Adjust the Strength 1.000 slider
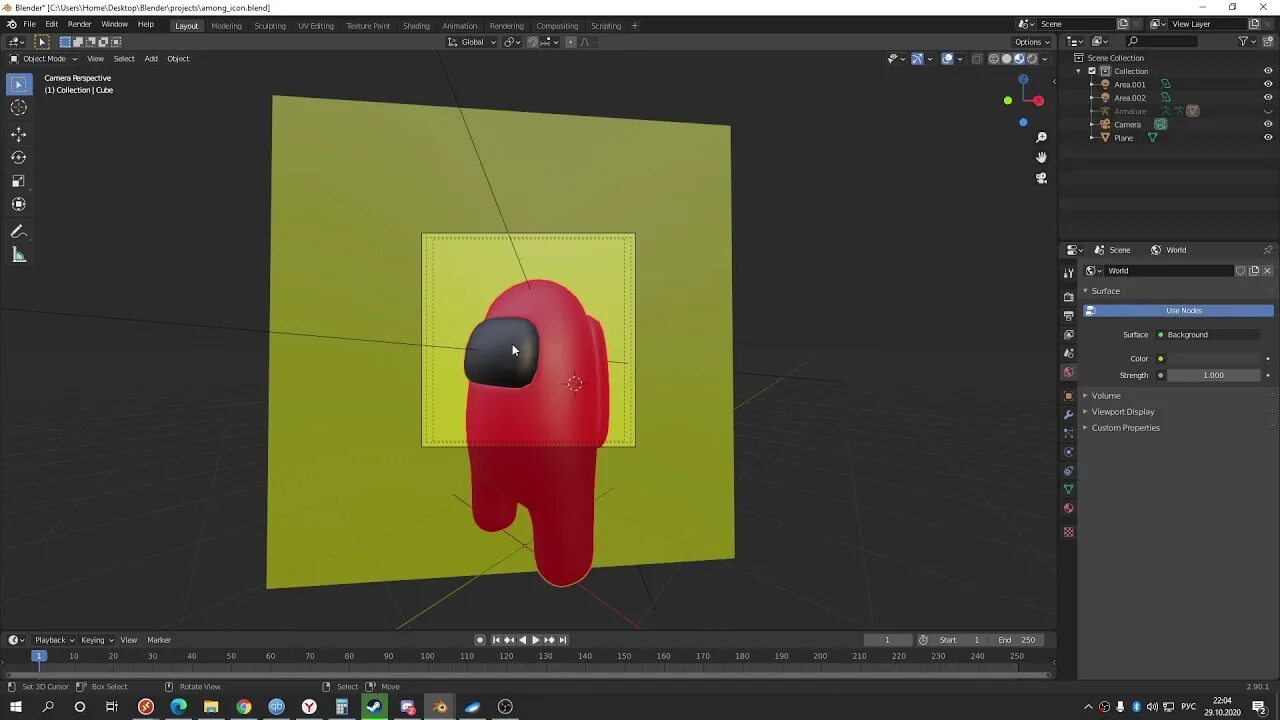The image size is (1280, 720). coord(1214,375)
